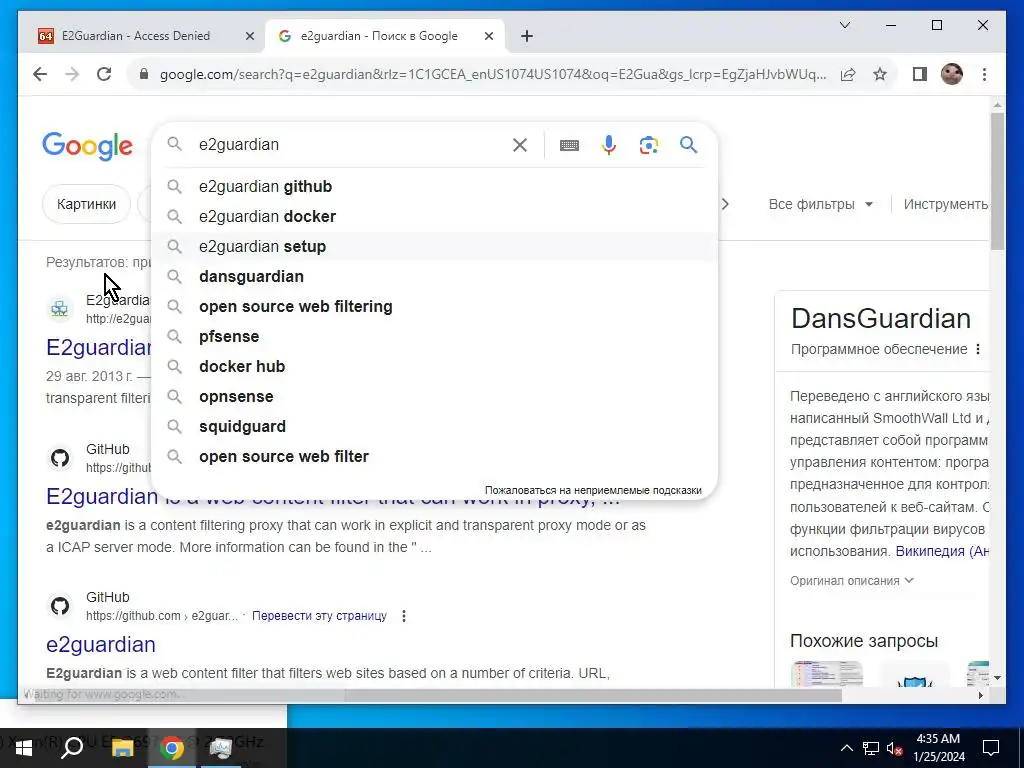Pick the opnsense suggestion

pos(434,397)
